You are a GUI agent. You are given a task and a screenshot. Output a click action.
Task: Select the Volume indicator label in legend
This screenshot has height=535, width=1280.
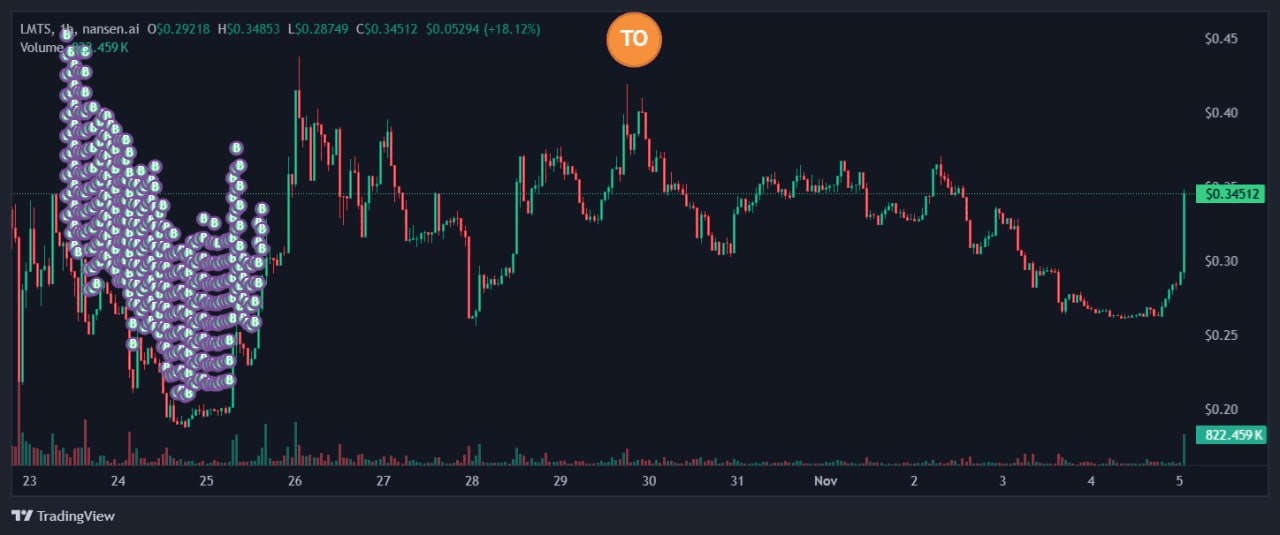(x=41, y=46)
